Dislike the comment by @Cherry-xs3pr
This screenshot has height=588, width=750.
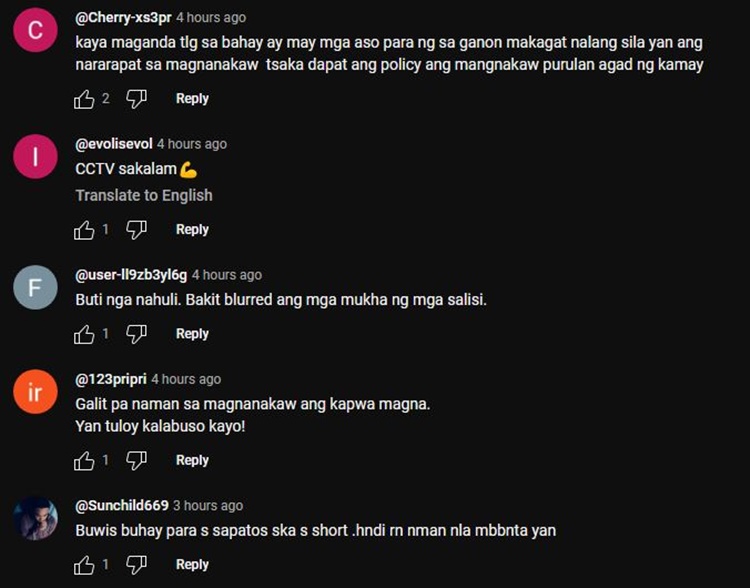pos(136,99)
